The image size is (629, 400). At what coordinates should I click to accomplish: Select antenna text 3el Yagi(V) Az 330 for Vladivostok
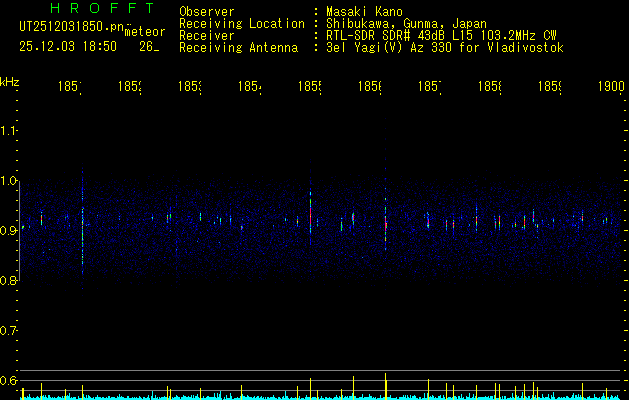point(445,48)
